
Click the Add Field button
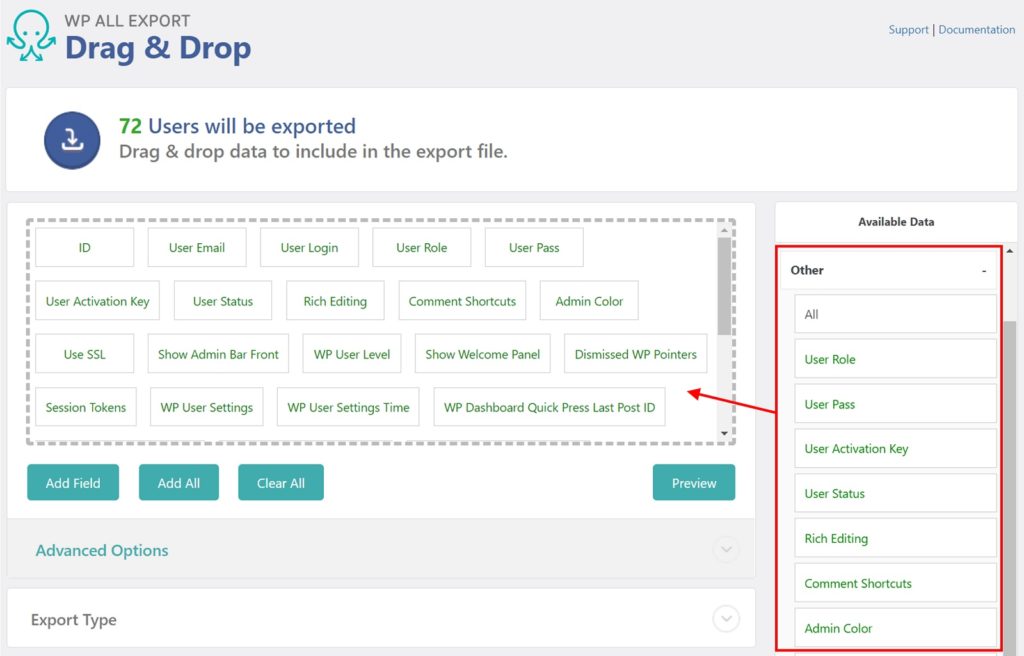point(72,482)
